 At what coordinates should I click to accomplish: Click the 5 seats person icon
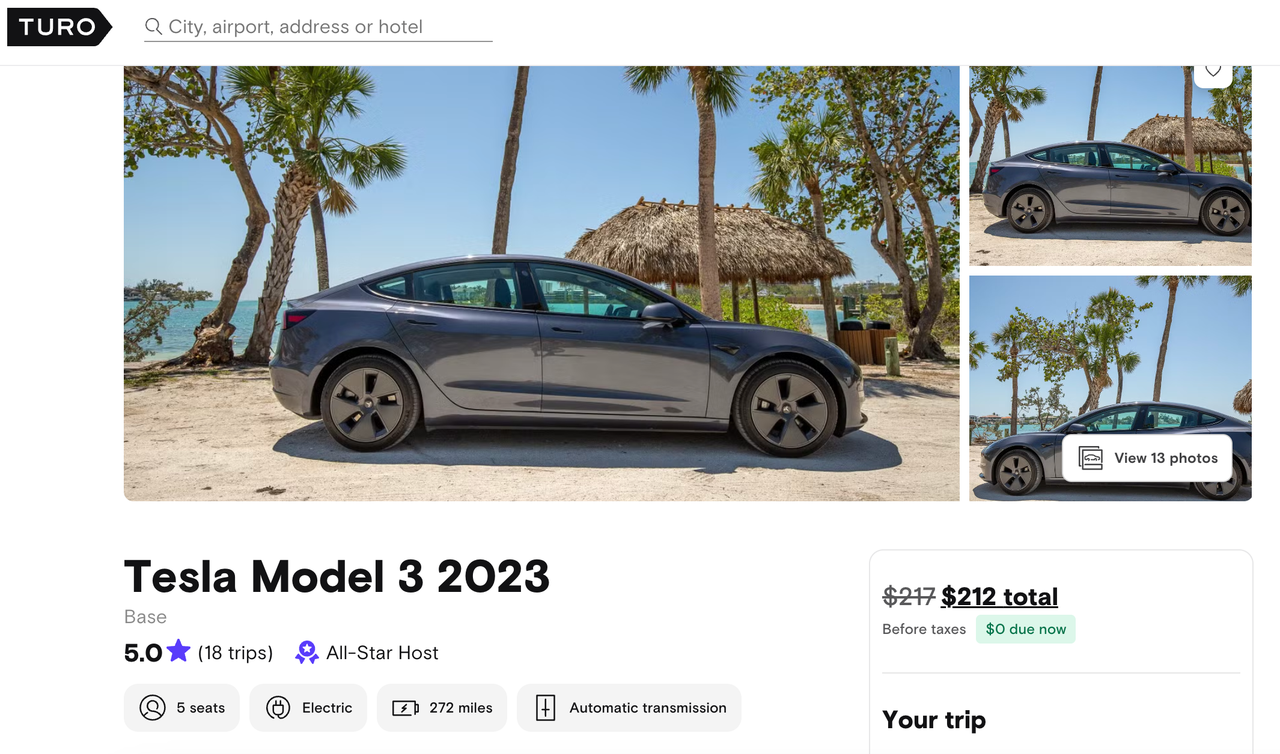tap(152, 708)
